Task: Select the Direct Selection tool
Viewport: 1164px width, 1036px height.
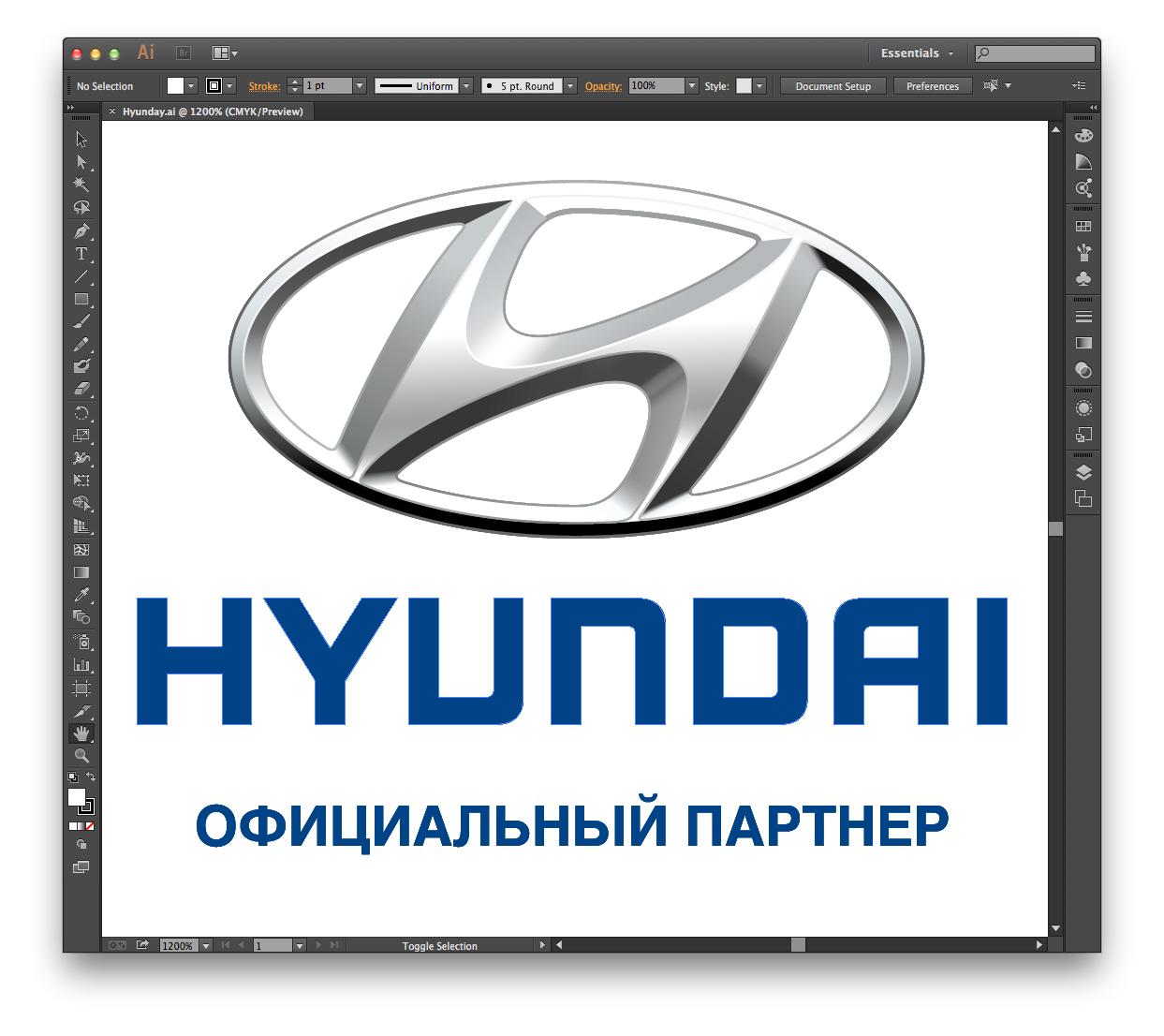Action: 81,162
